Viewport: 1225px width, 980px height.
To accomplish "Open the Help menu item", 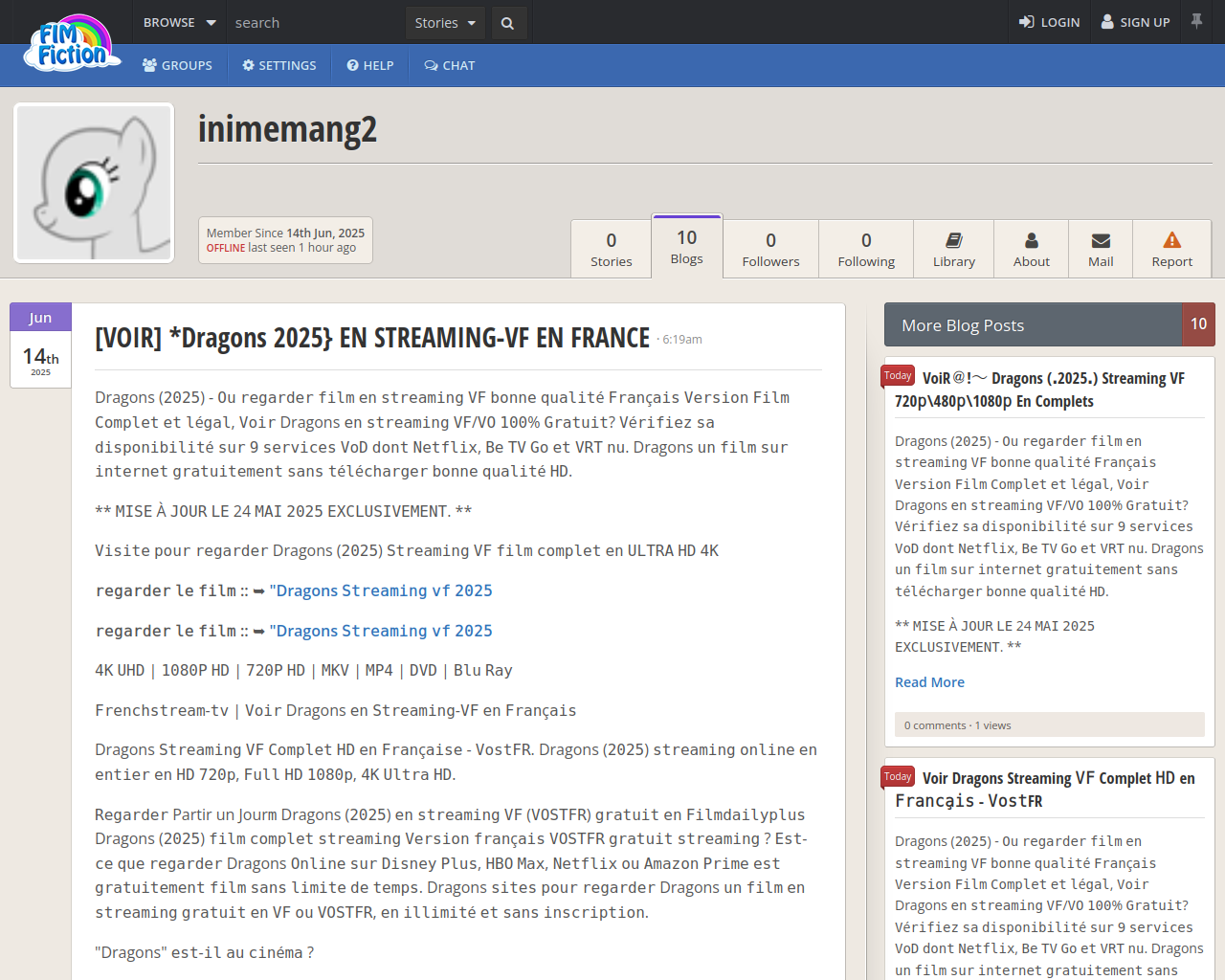I will pos(370,65).
